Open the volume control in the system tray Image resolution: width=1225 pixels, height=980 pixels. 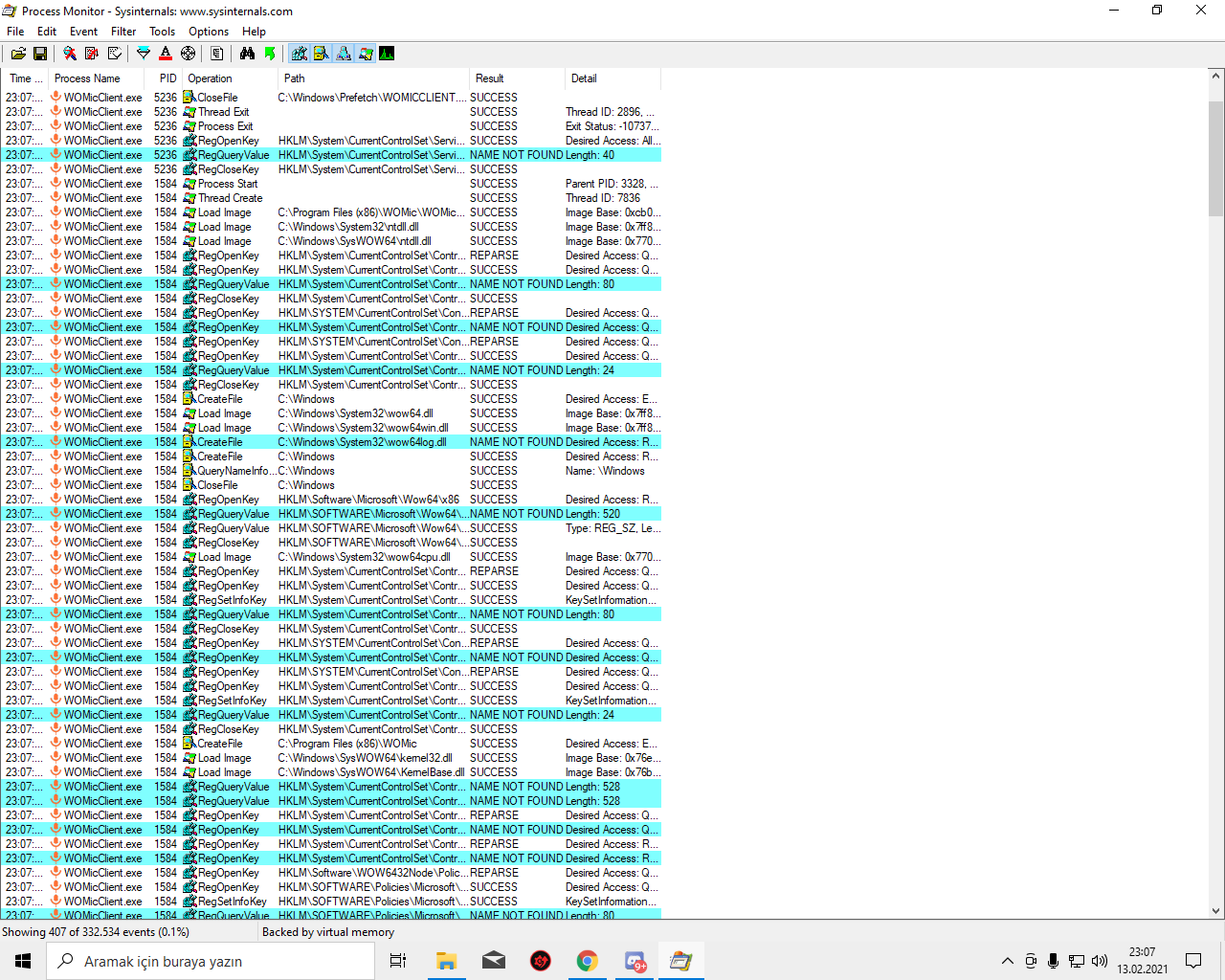(1099, 961)
